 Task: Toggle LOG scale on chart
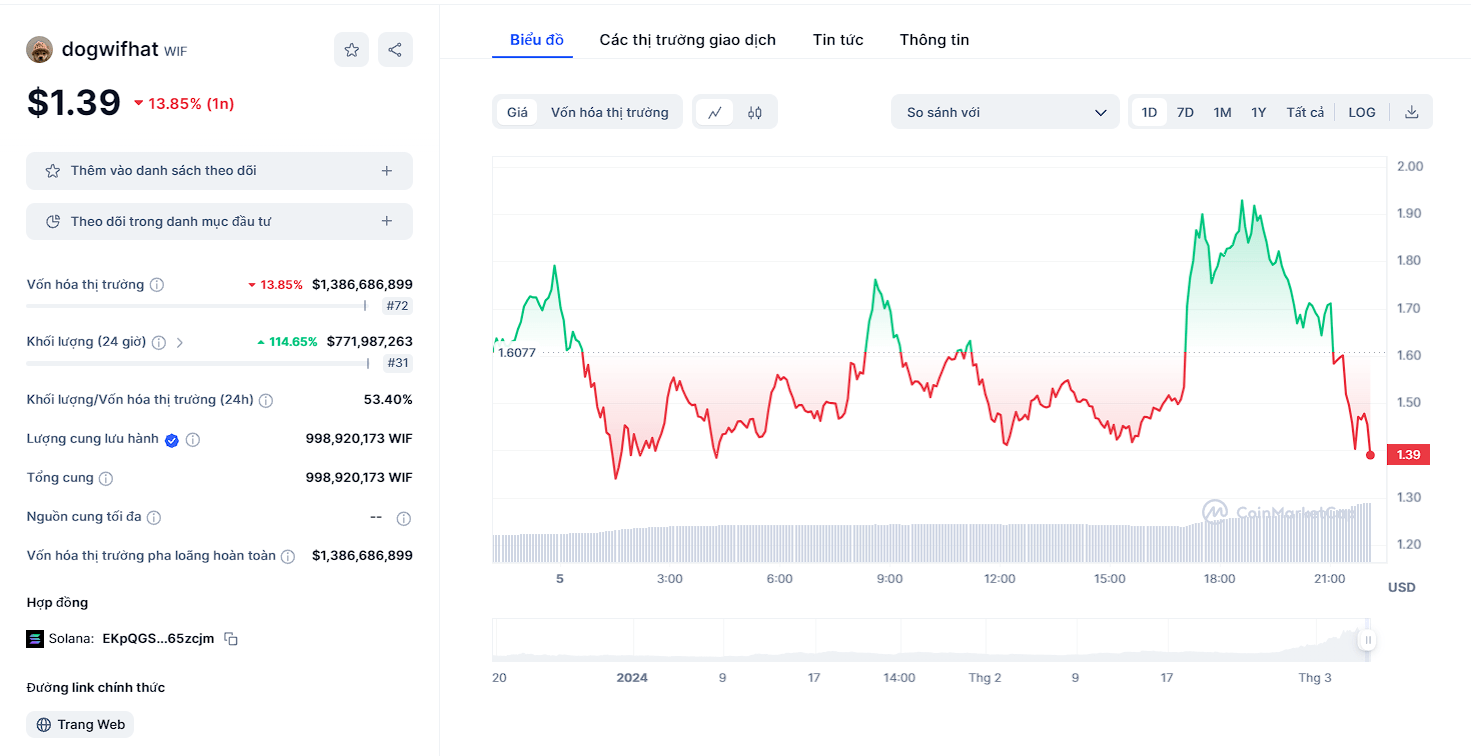(1362, 112)
